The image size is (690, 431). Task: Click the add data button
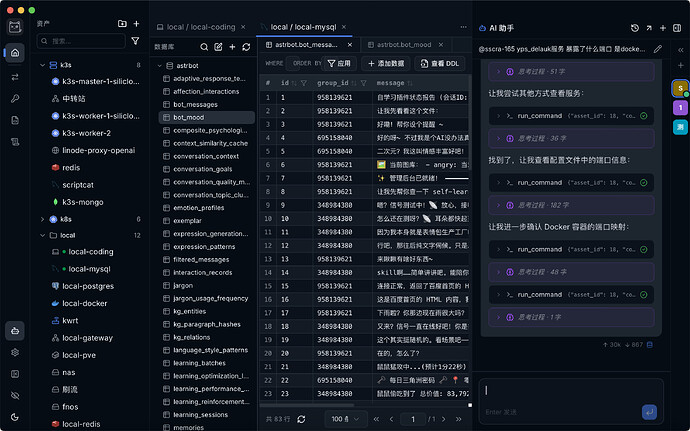(386, 63)
